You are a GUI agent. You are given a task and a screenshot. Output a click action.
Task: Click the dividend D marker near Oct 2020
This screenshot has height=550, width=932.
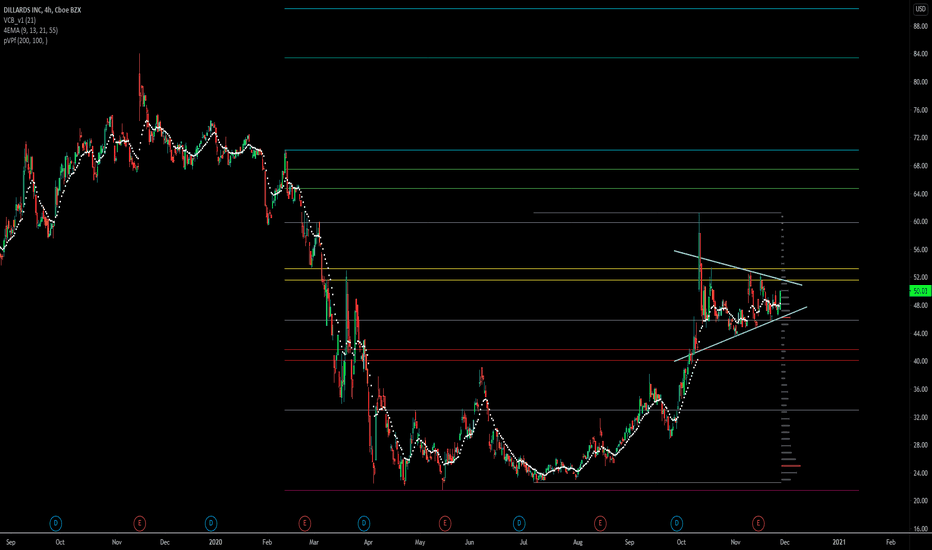point(676,523)
